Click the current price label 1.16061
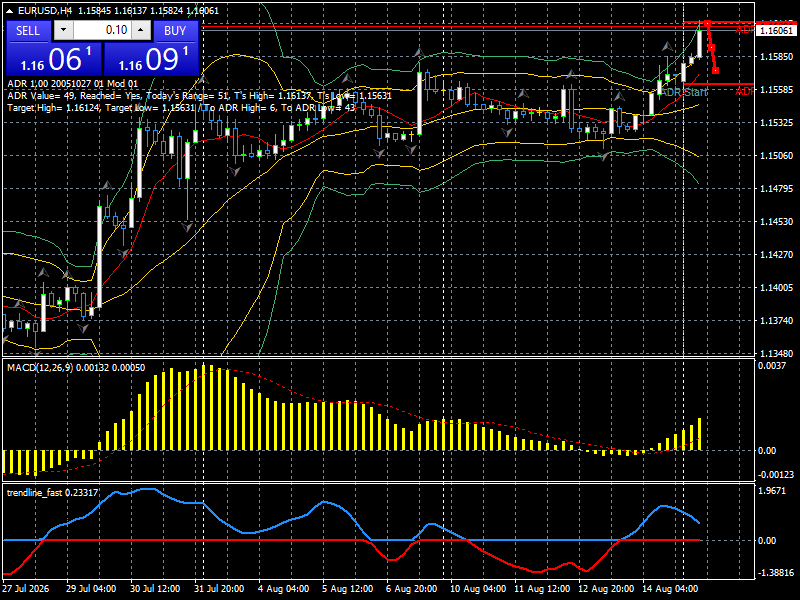 click(776, 31)
